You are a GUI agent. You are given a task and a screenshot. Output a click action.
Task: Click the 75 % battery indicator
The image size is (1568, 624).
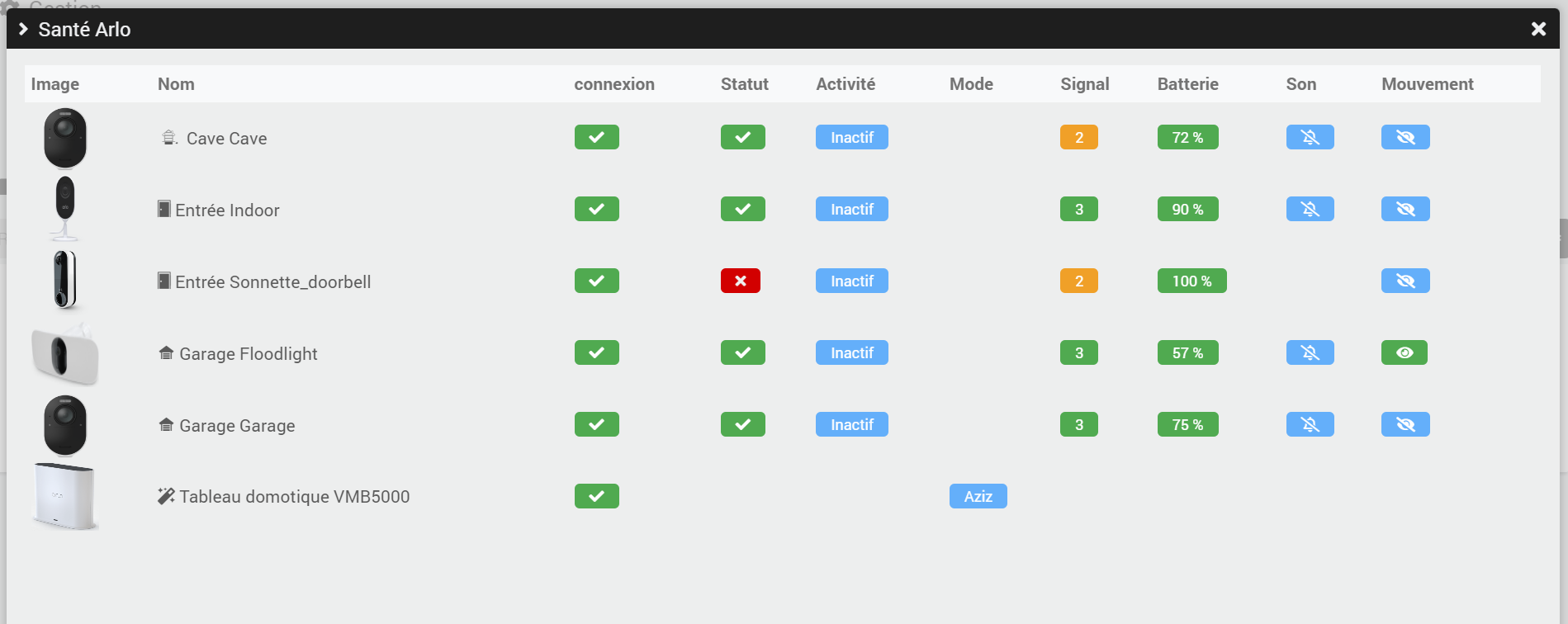(1187, 424)
